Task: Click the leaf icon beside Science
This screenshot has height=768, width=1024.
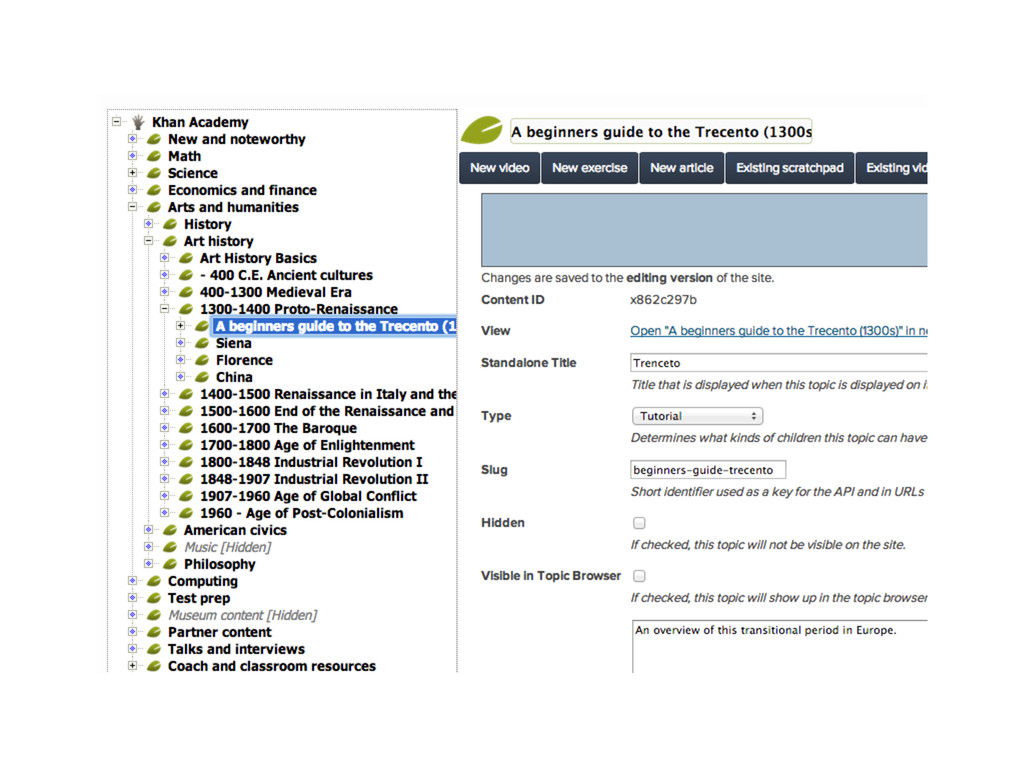Action: (154, 173)
